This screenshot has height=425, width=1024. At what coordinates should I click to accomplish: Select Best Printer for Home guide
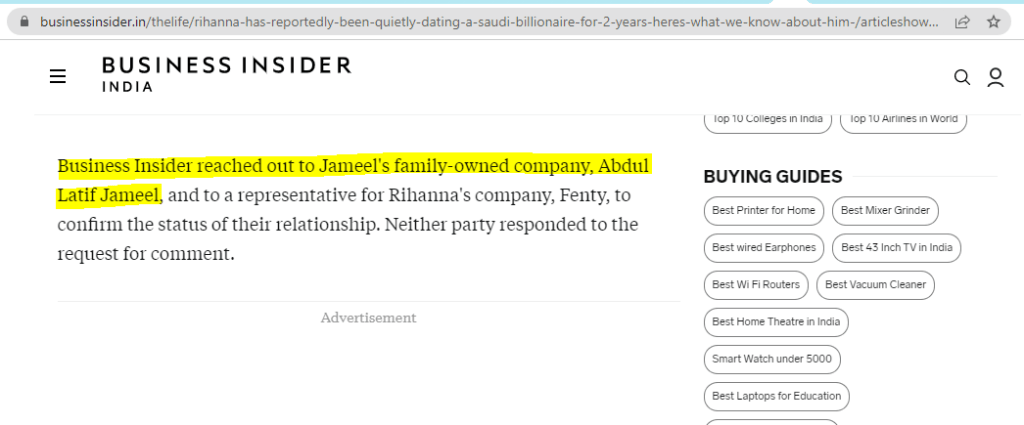click(764, 211)
